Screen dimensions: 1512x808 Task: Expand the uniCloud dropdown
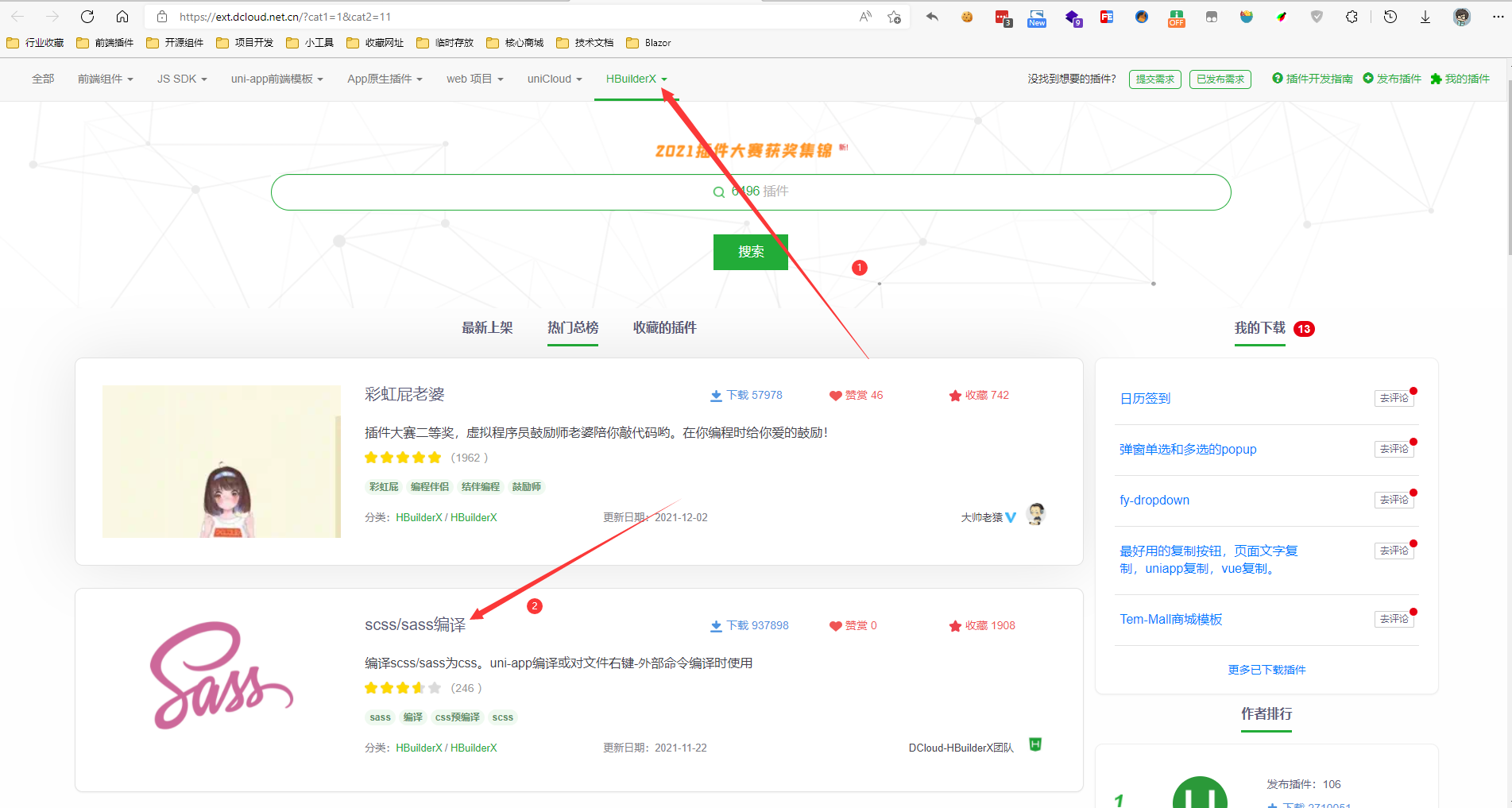[555, 79]
